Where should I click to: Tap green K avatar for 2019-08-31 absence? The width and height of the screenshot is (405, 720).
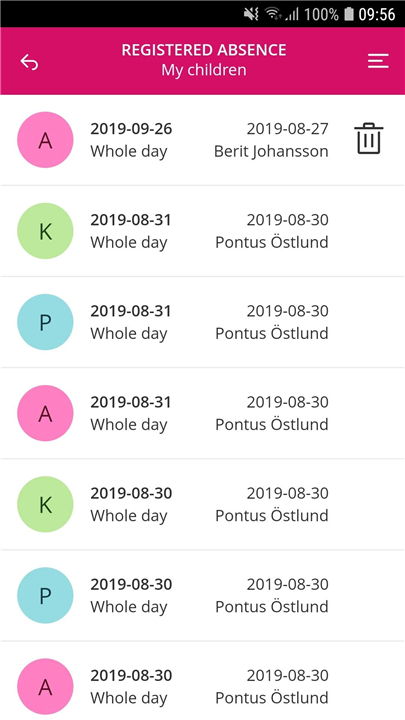coord(45,231)
